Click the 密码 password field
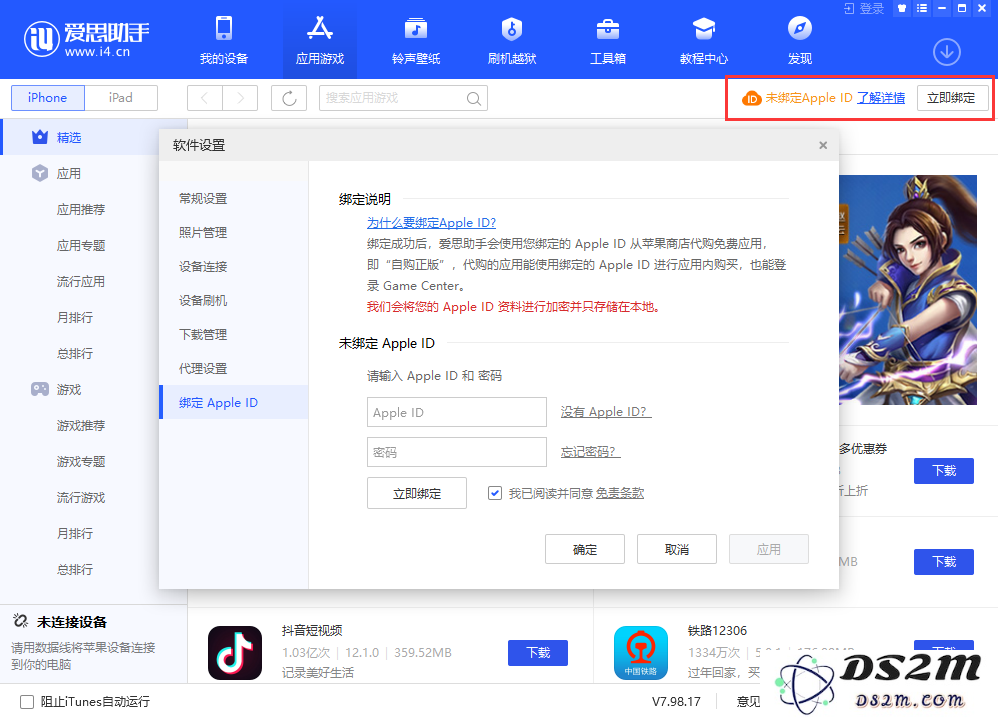998x718 pixels. pyautogui.click(x=456, y=452)
